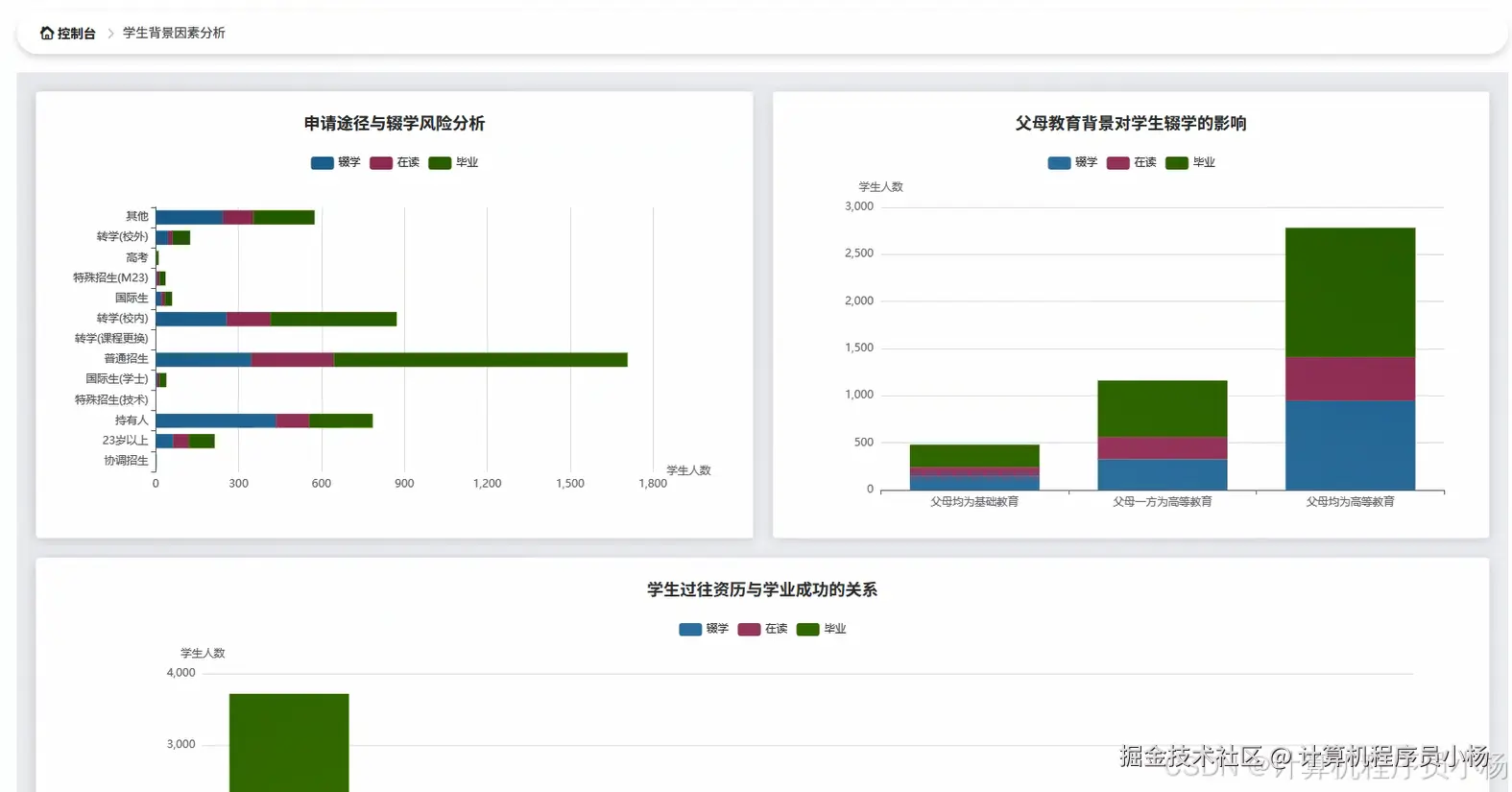
Task: Click the 特殊招生(M23) axis label
Action: [111, 278]
